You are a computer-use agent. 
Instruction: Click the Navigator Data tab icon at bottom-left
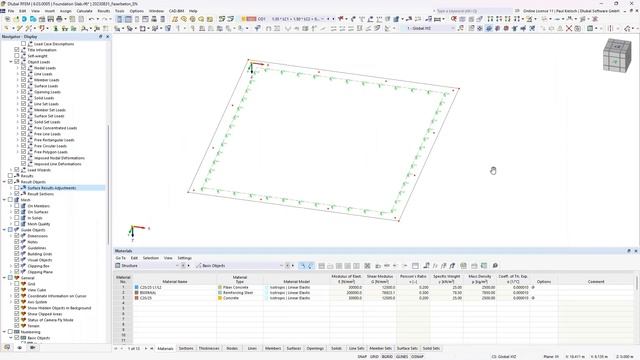tap(7, 347)
